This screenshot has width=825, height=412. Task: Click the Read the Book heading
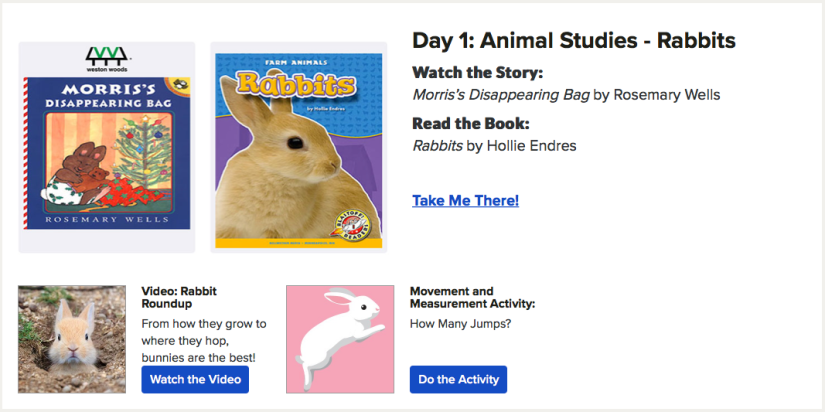tap(470, 124)
